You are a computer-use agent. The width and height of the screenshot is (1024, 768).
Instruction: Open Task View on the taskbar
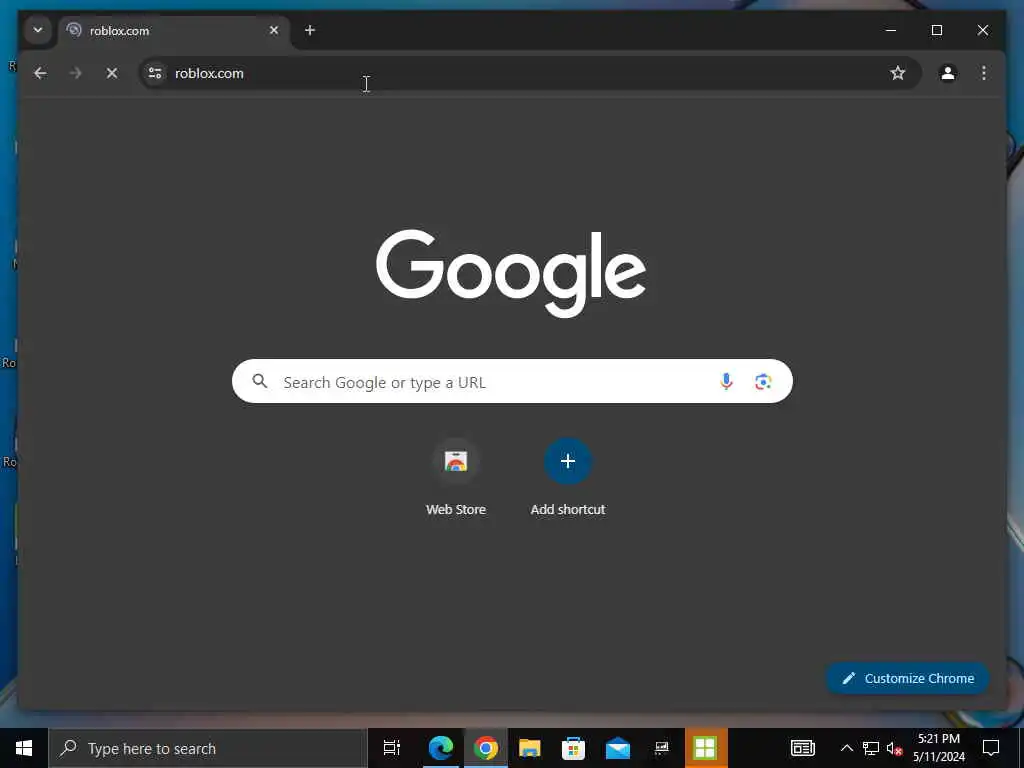392,748
